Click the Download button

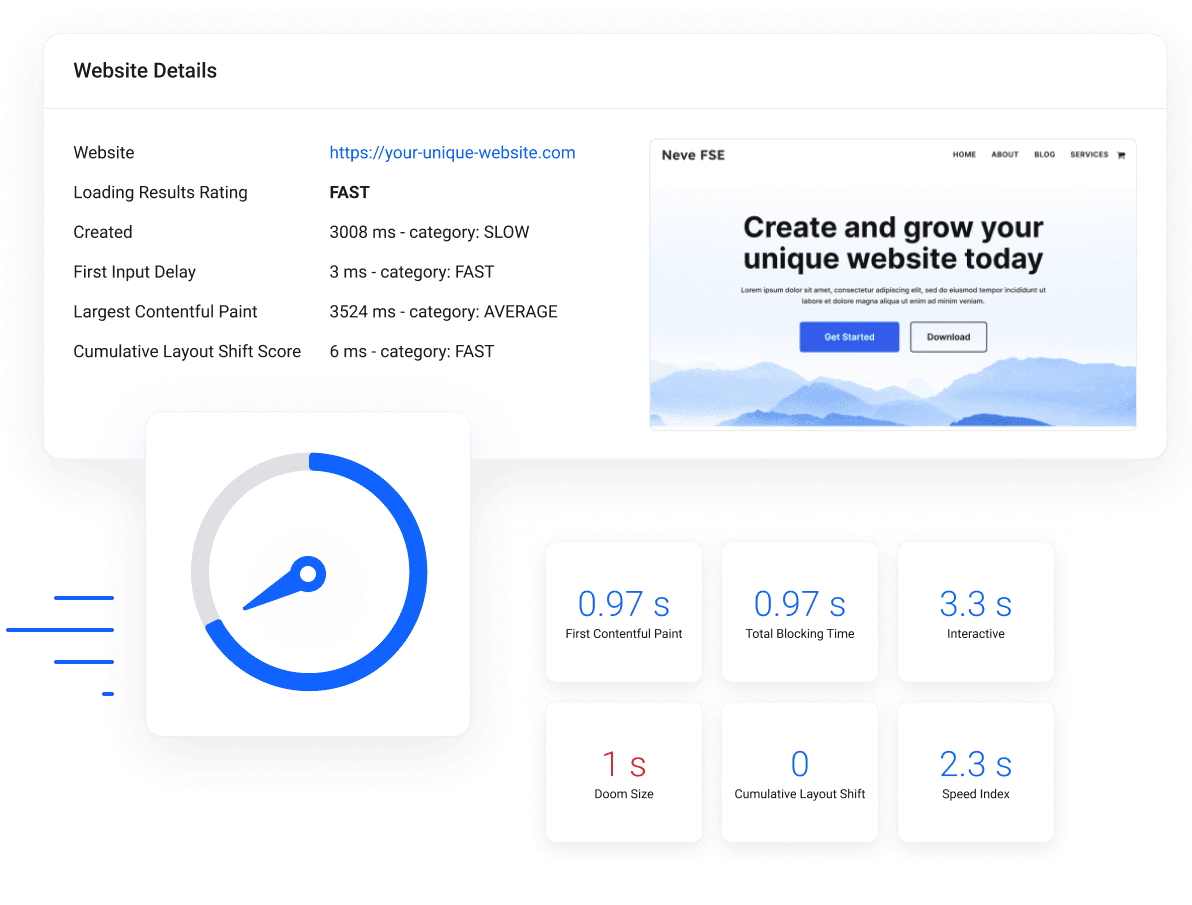(x=948, y=337)
